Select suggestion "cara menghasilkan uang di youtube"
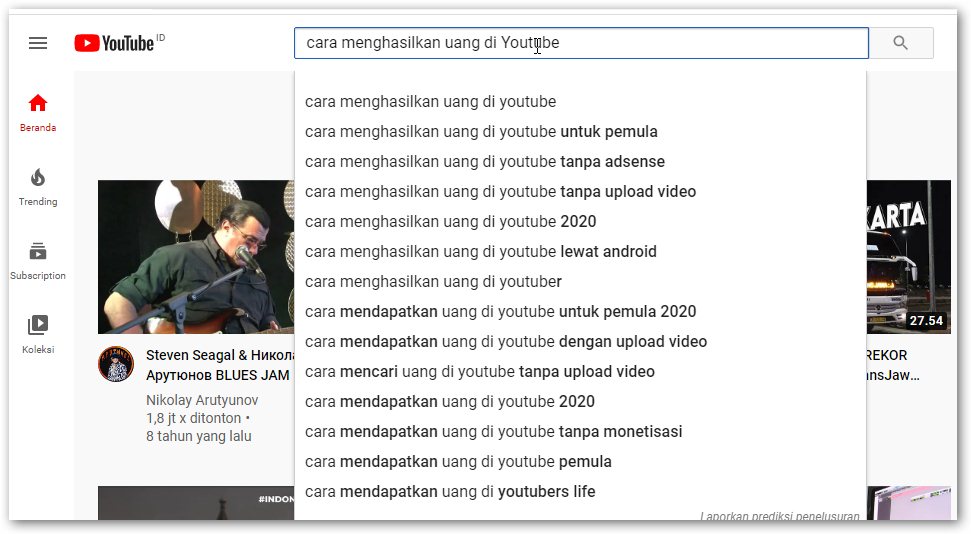 coord(580,101)
